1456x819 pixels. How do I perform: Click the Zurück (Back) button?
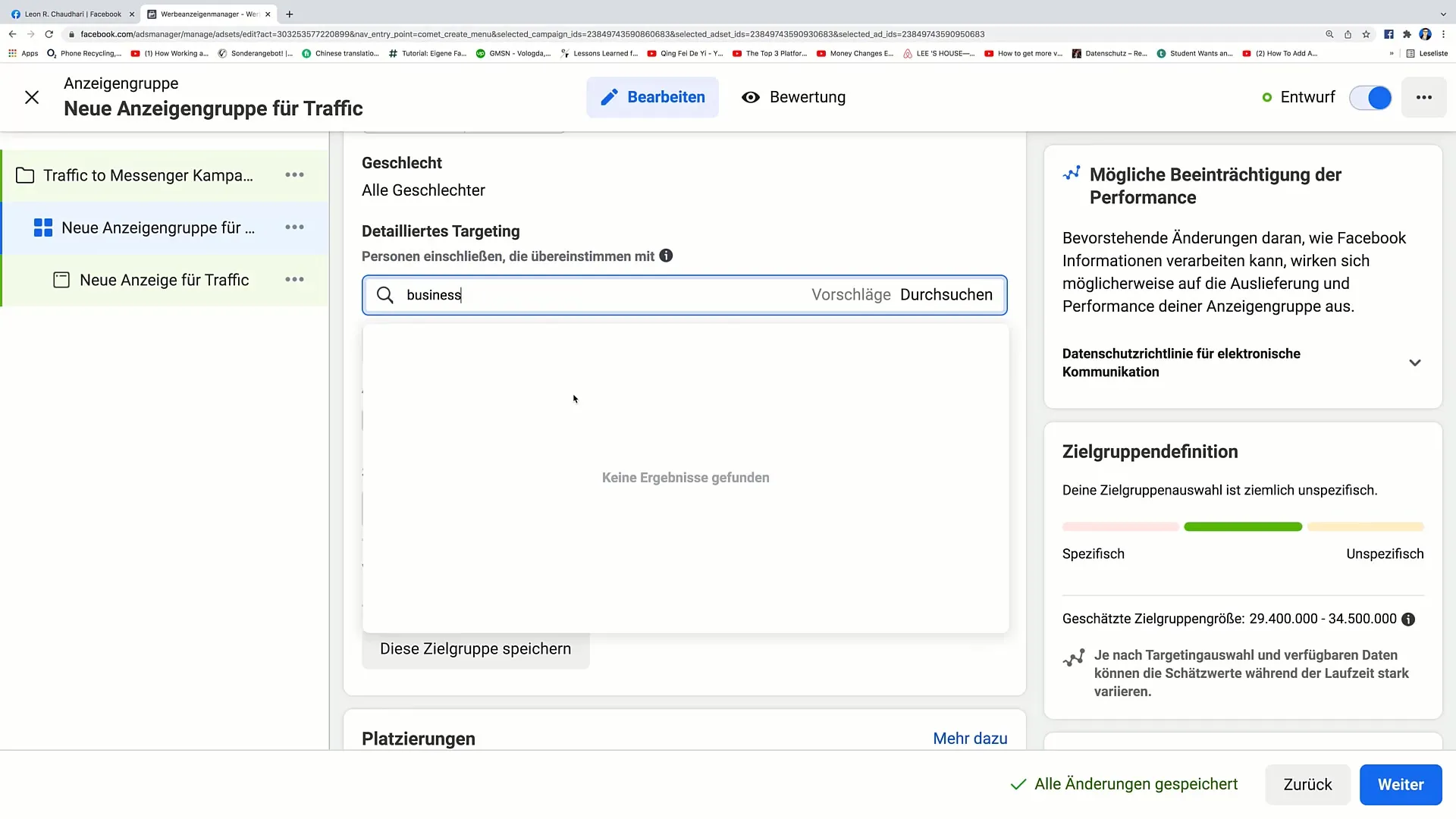click(1307, 784)
